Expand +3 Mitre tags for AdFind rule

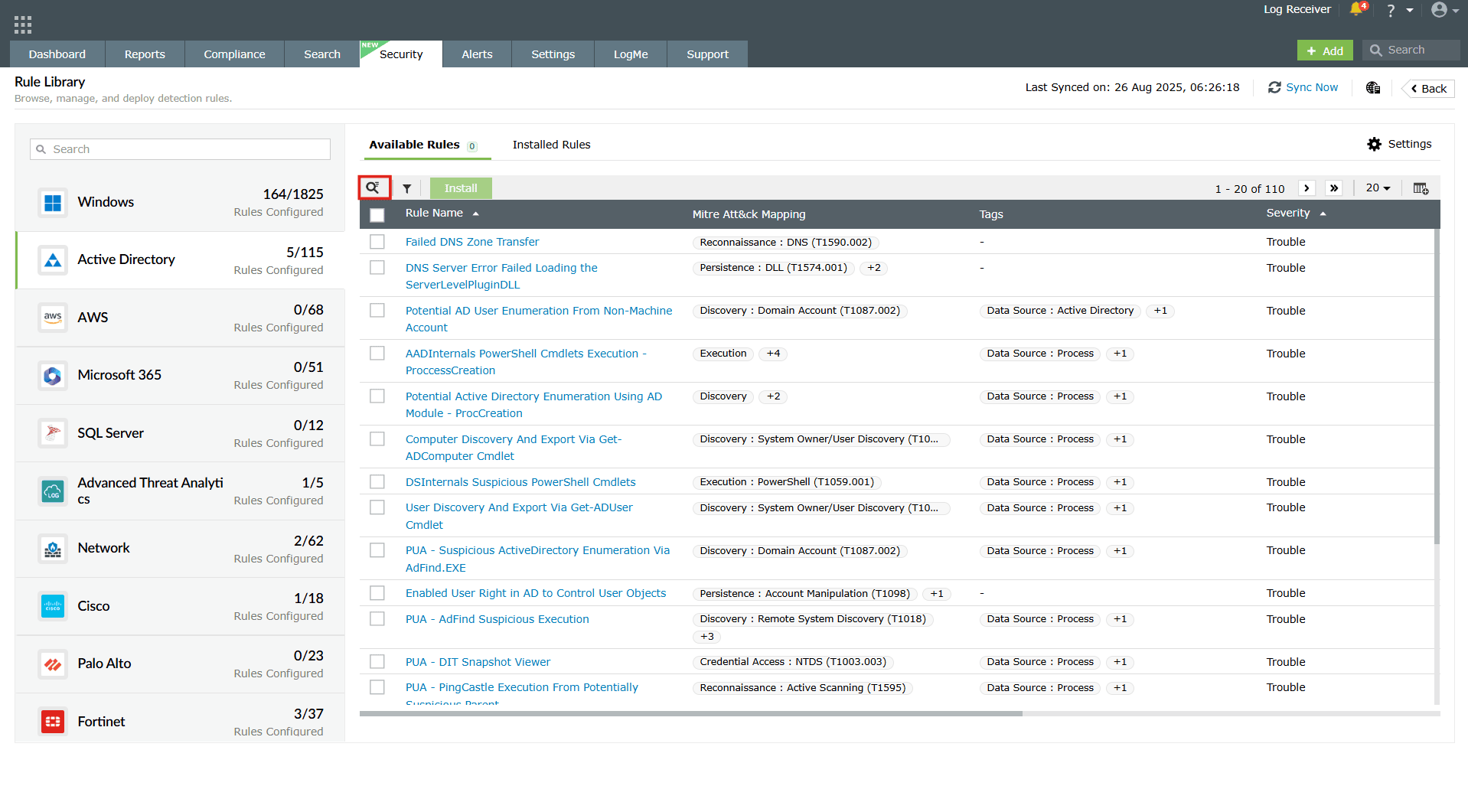[706, 637]
